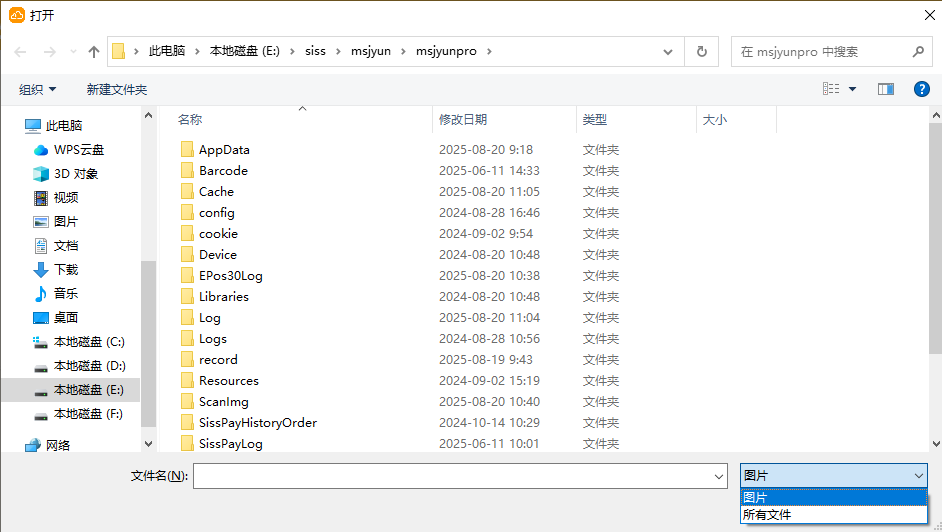This screenshot has width=942, height=532.
Task: Sort by 大小 column header
Action: (x=715, y=119)
